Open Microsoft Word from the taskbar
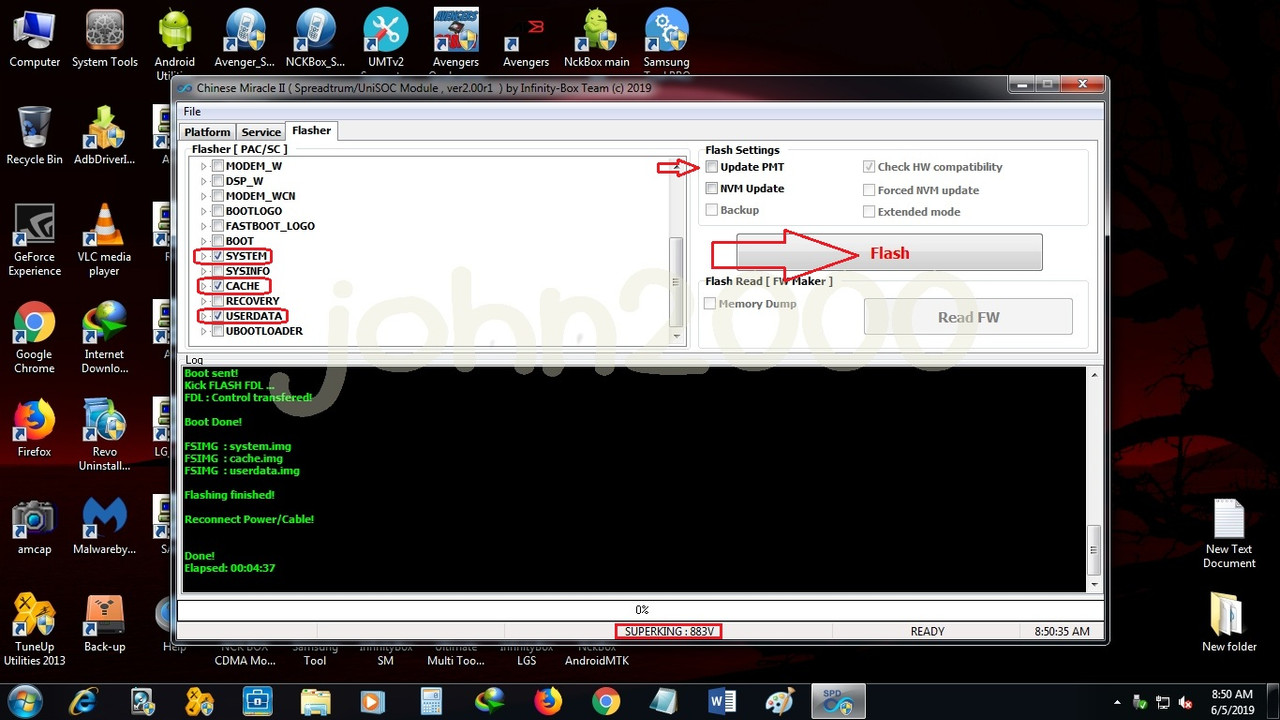Image resolution: width=1280 pixels, height=720 pixels. click(x=721, y=701)
